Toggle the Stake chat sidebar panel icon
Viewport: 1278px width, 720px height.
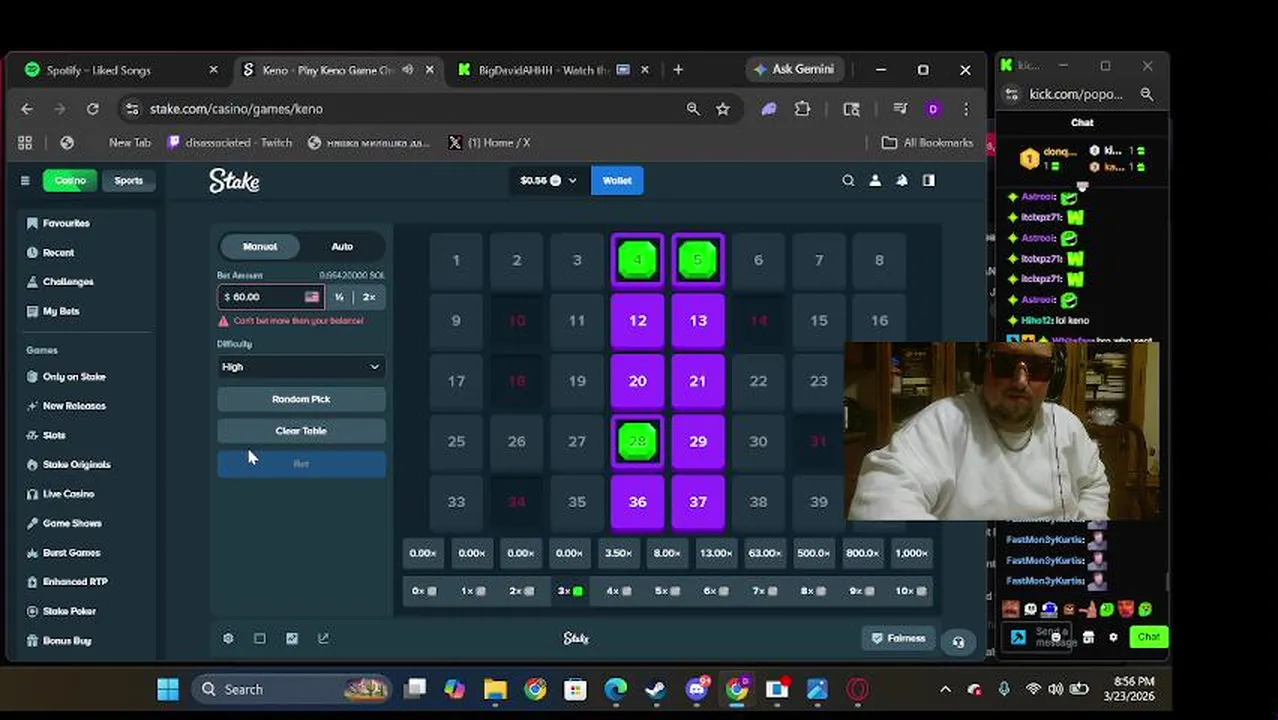tap(929, 181)
